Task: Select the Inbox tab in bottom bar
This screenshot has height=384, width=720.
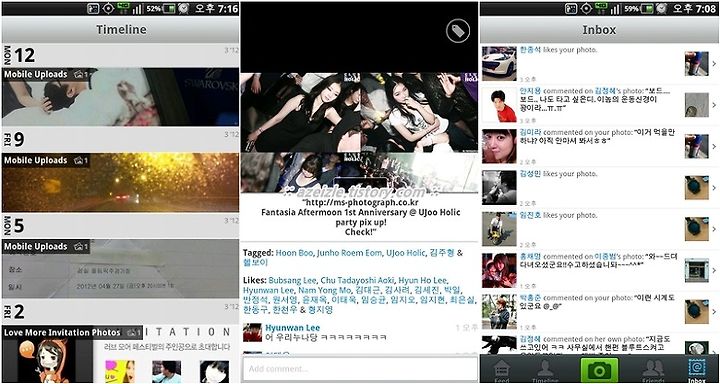Action: pyautogui.click(x=697, y=370)
